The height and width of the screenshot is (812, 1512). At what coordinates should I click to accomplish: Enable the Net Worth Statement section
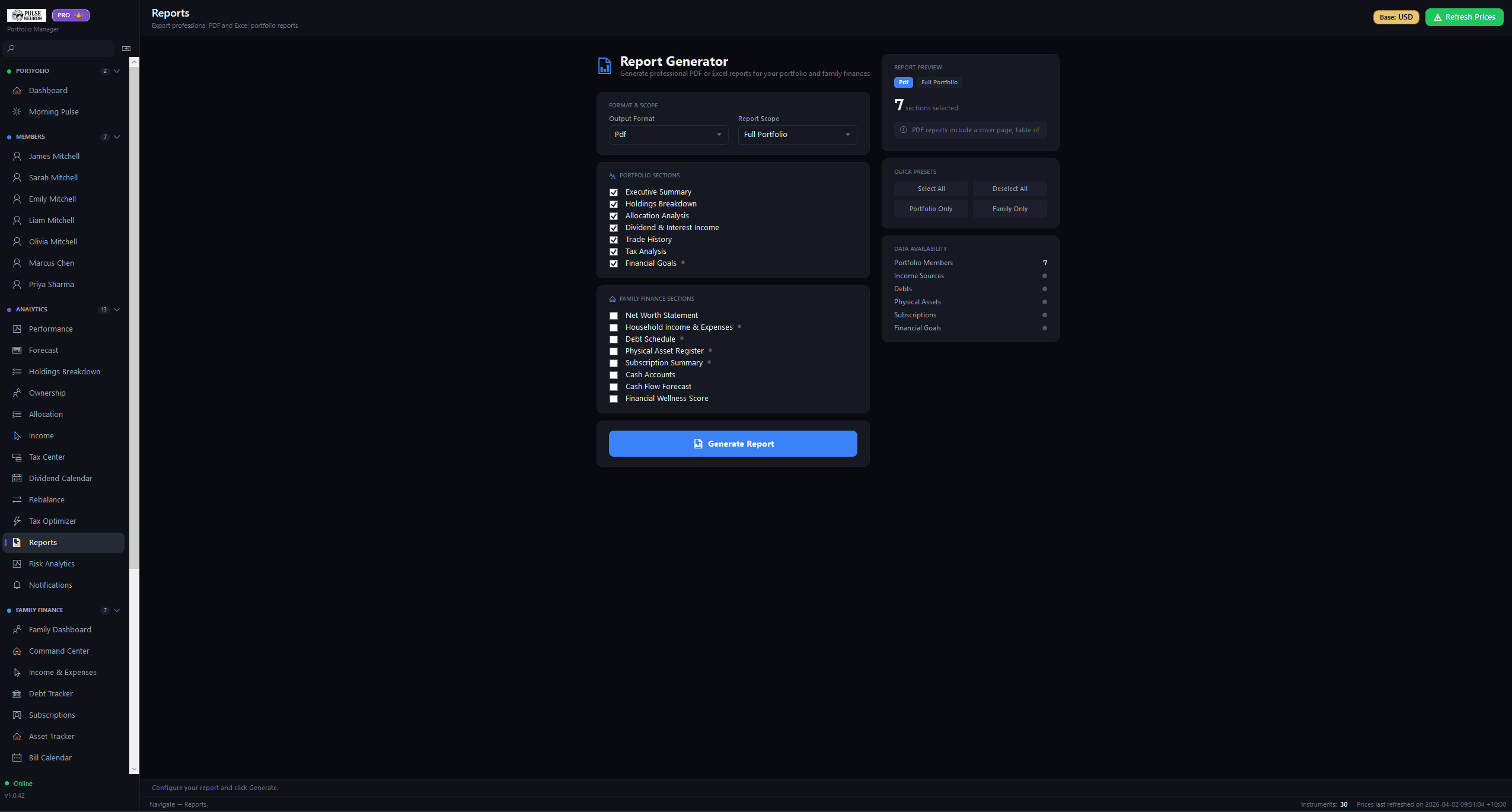(x=614, y=316)
